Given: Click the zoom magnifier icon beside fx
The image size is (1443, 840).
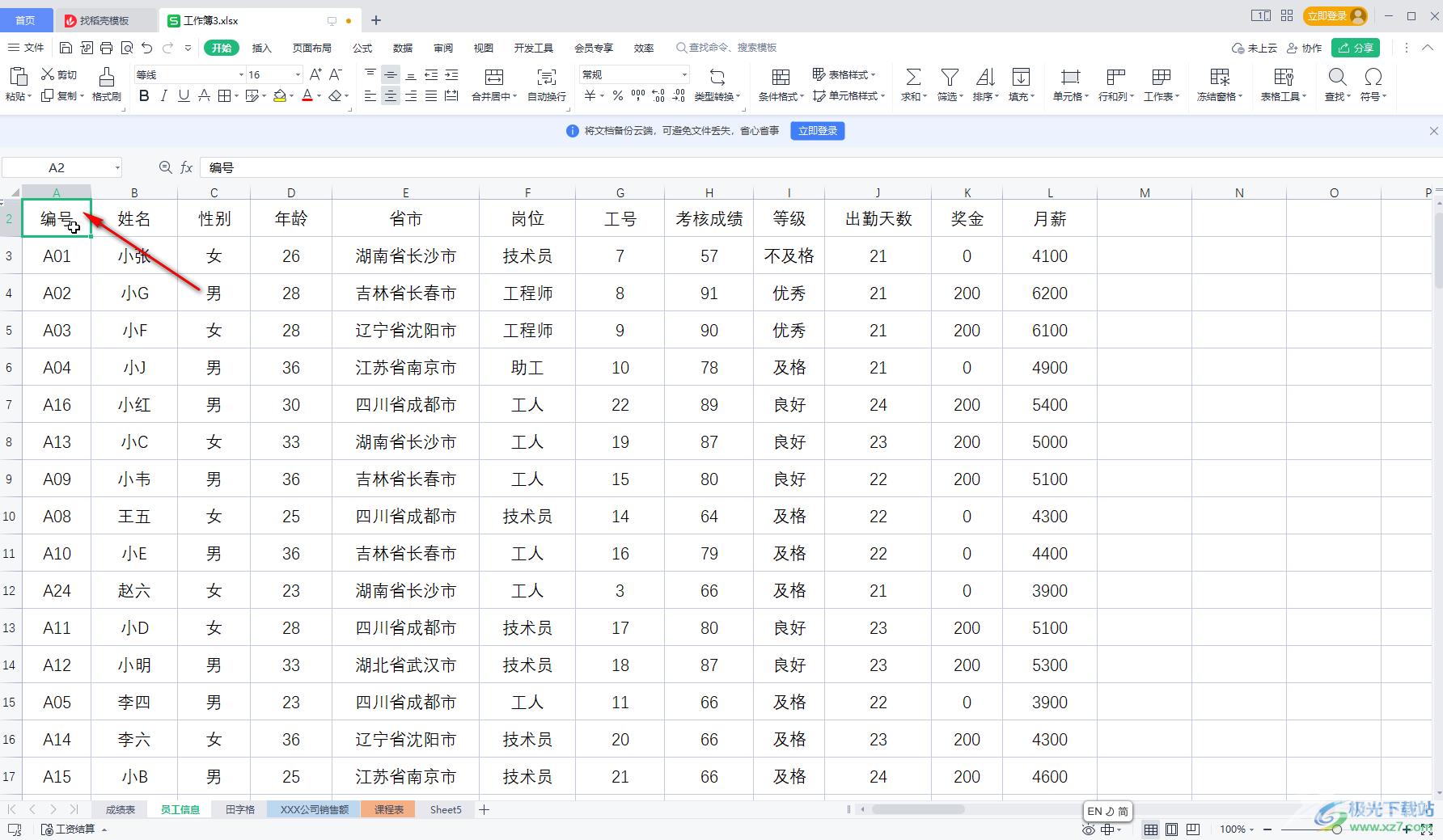Looking at the screenshot, I should [165, 167].
